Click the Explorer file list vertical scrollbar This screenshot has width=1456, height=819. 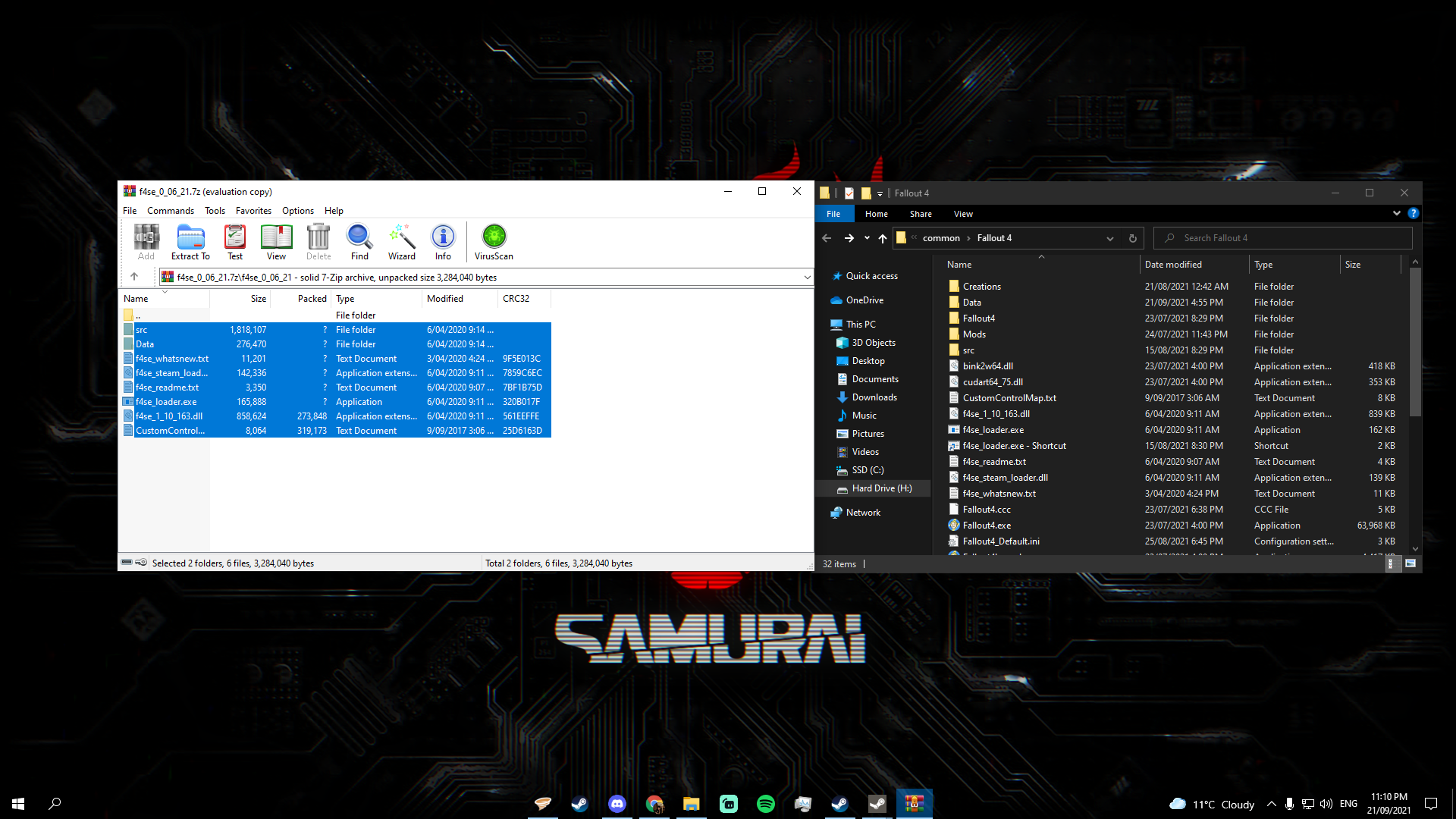(x=1415, y=341)
